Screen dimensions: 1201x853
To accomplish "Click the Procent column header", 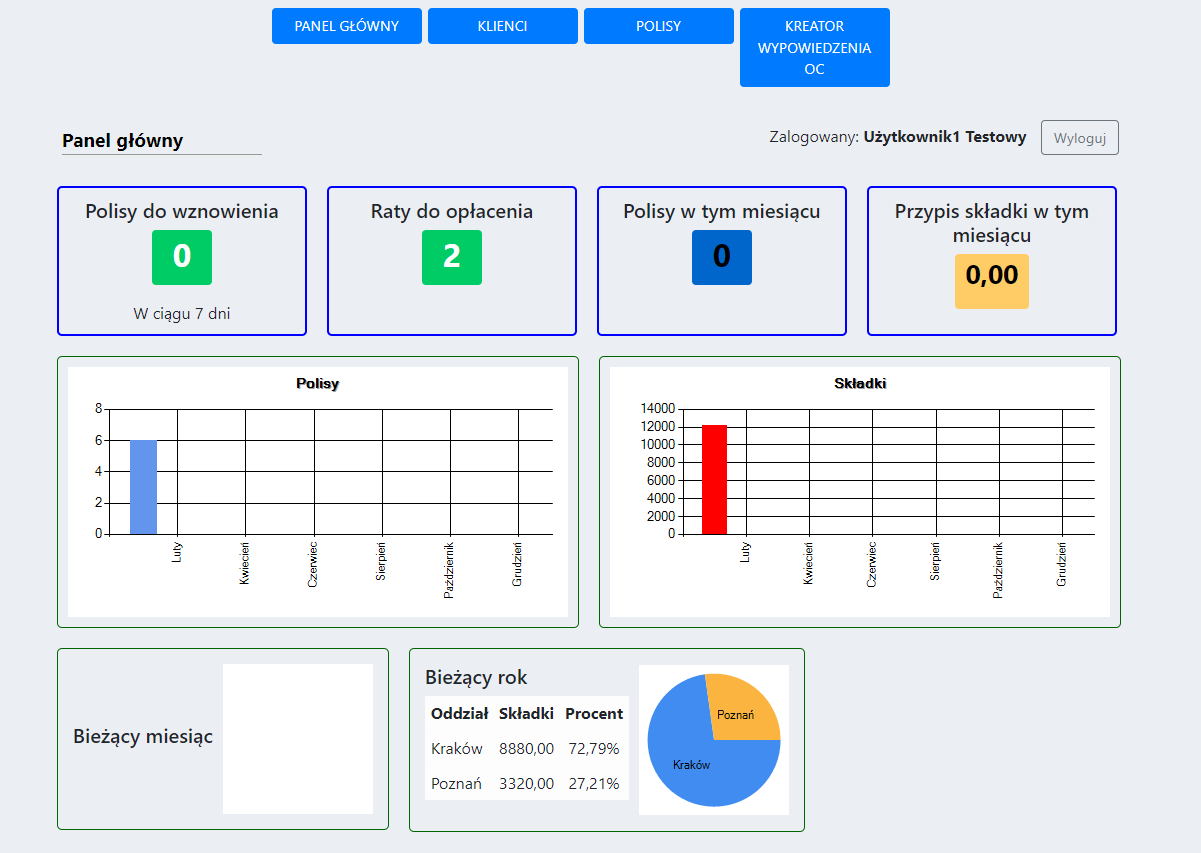I will [594, 714].
